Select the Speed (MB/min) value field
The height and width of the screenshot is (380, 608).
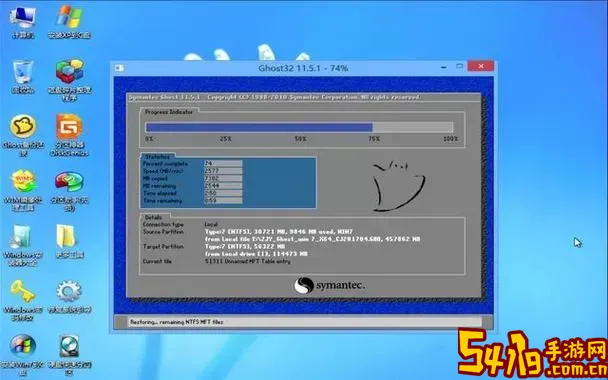(223, 171)
